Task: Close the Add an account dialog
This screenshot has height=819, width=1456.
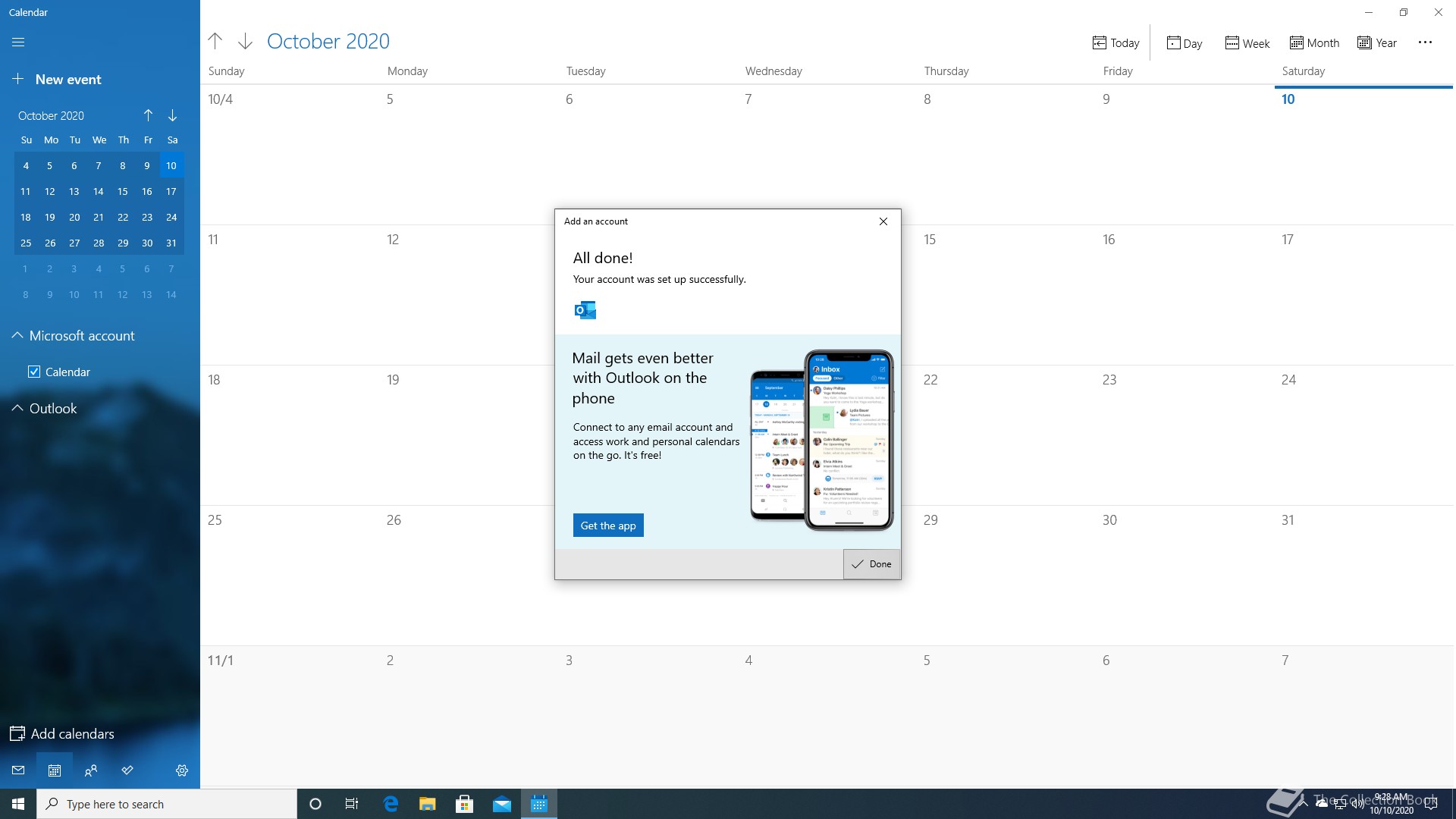Action: pos(883,221)
